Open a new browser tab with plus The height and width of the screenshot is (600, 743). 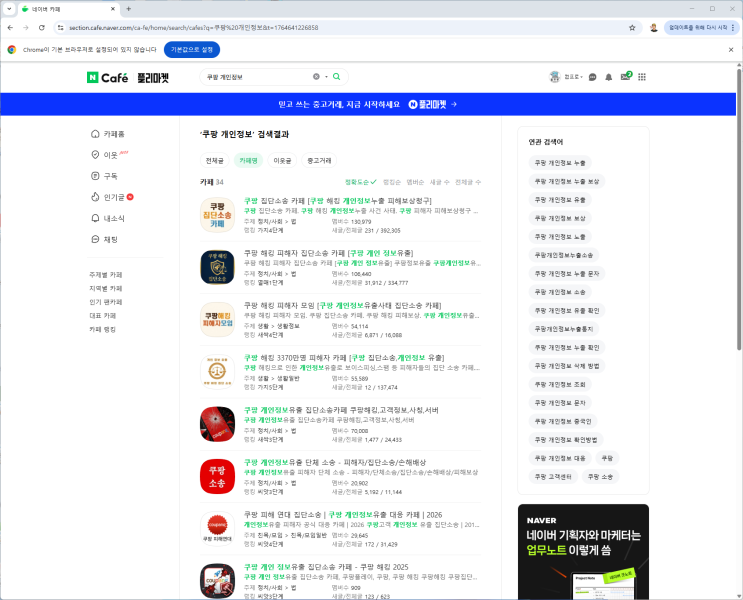tap(128, 9)
